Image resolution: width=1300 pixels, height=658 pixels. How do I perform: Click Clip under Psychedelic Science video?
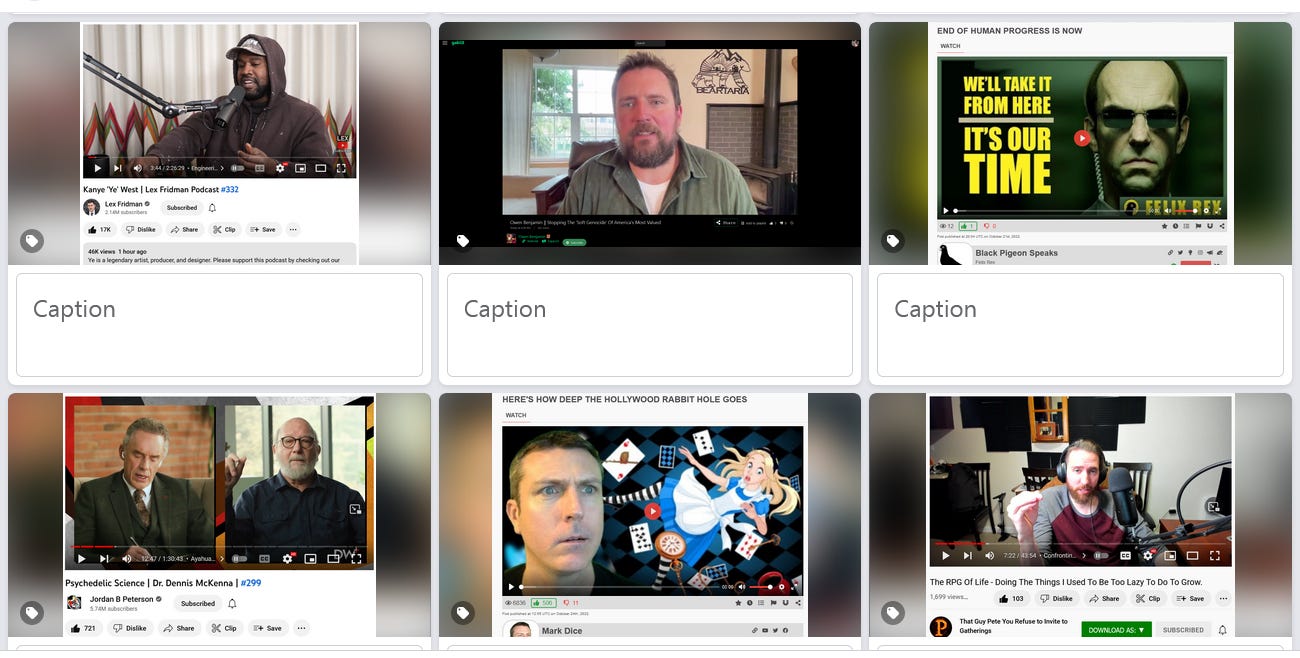pyautogui.click(x=224, y=628)
